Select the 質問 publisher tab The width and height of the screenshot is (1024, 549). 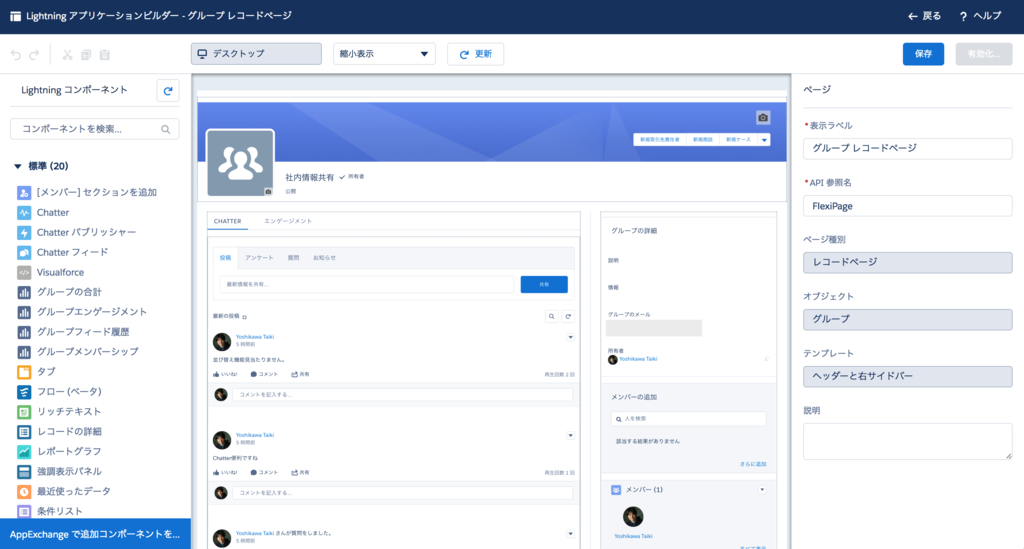(x=293, y=258)
